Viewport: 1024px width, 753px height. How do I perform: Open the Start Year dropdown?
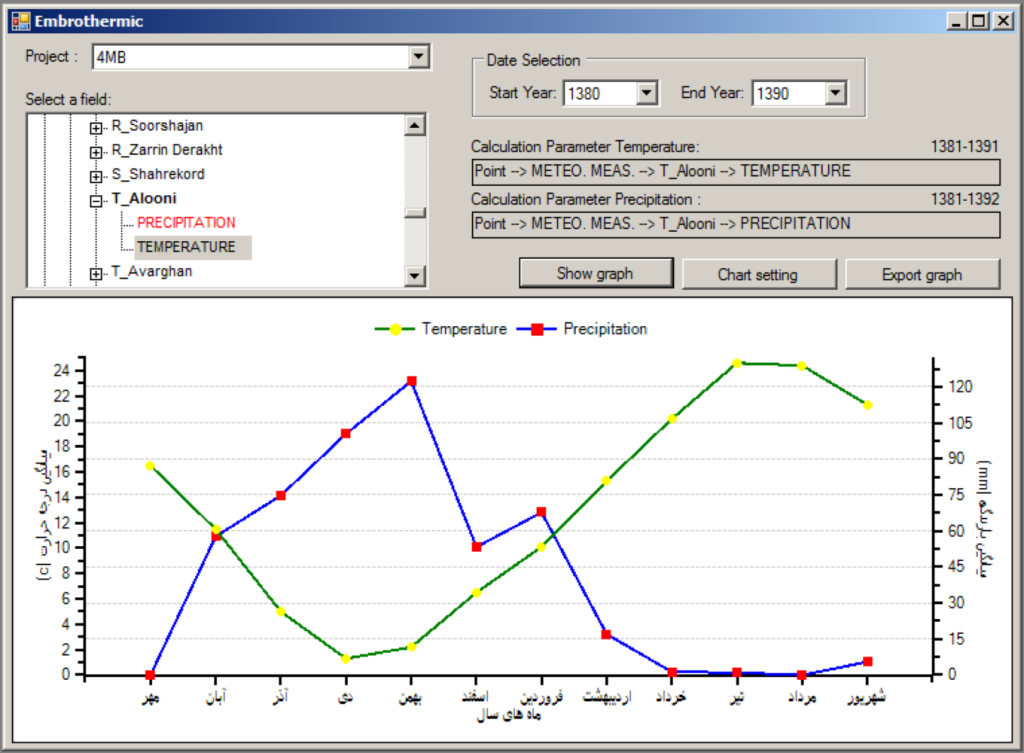[646, 93]
